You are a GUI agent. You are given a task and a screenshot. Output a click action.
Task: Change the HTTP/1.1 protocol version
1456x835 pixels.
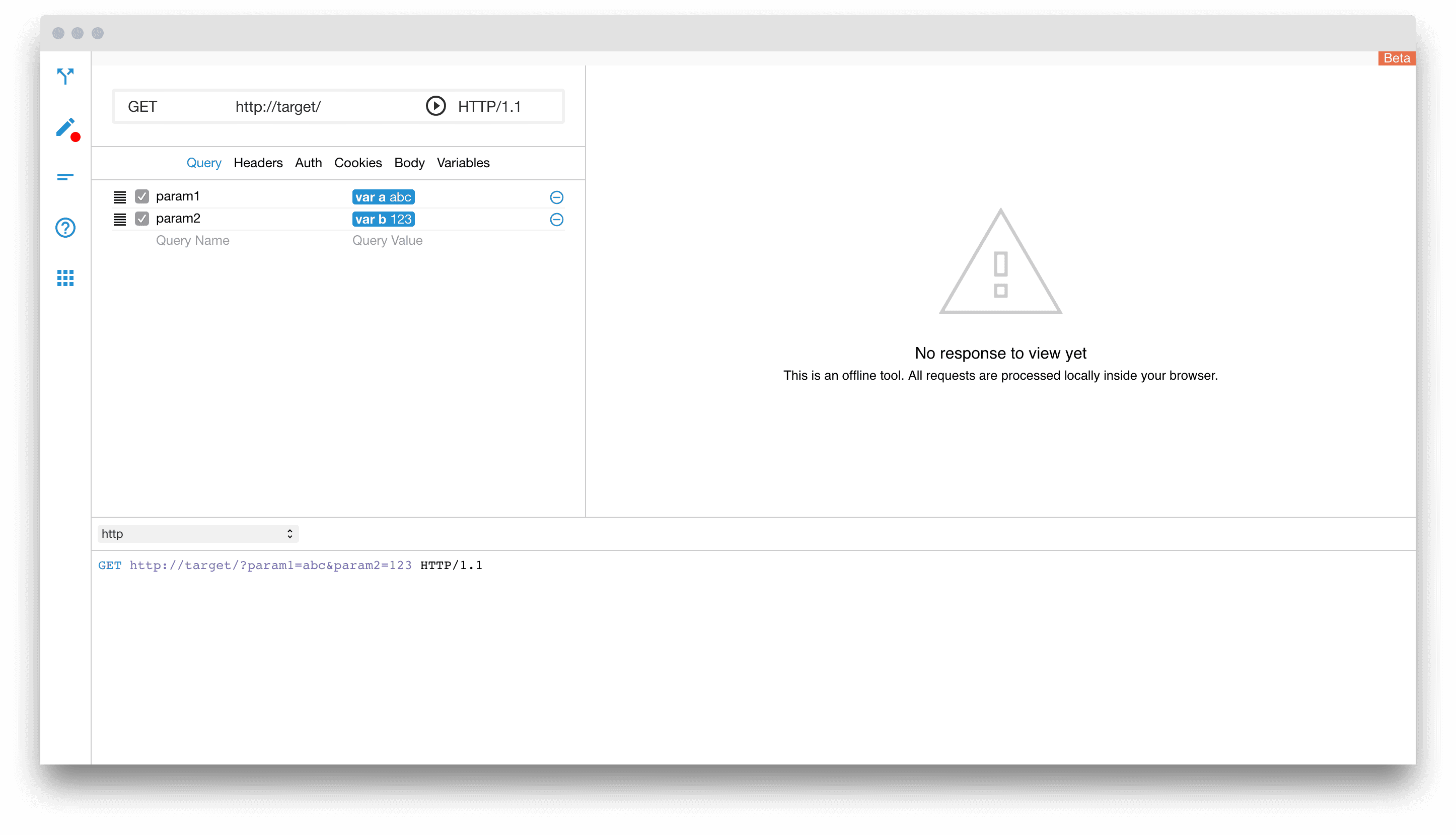tap(489, 107)
